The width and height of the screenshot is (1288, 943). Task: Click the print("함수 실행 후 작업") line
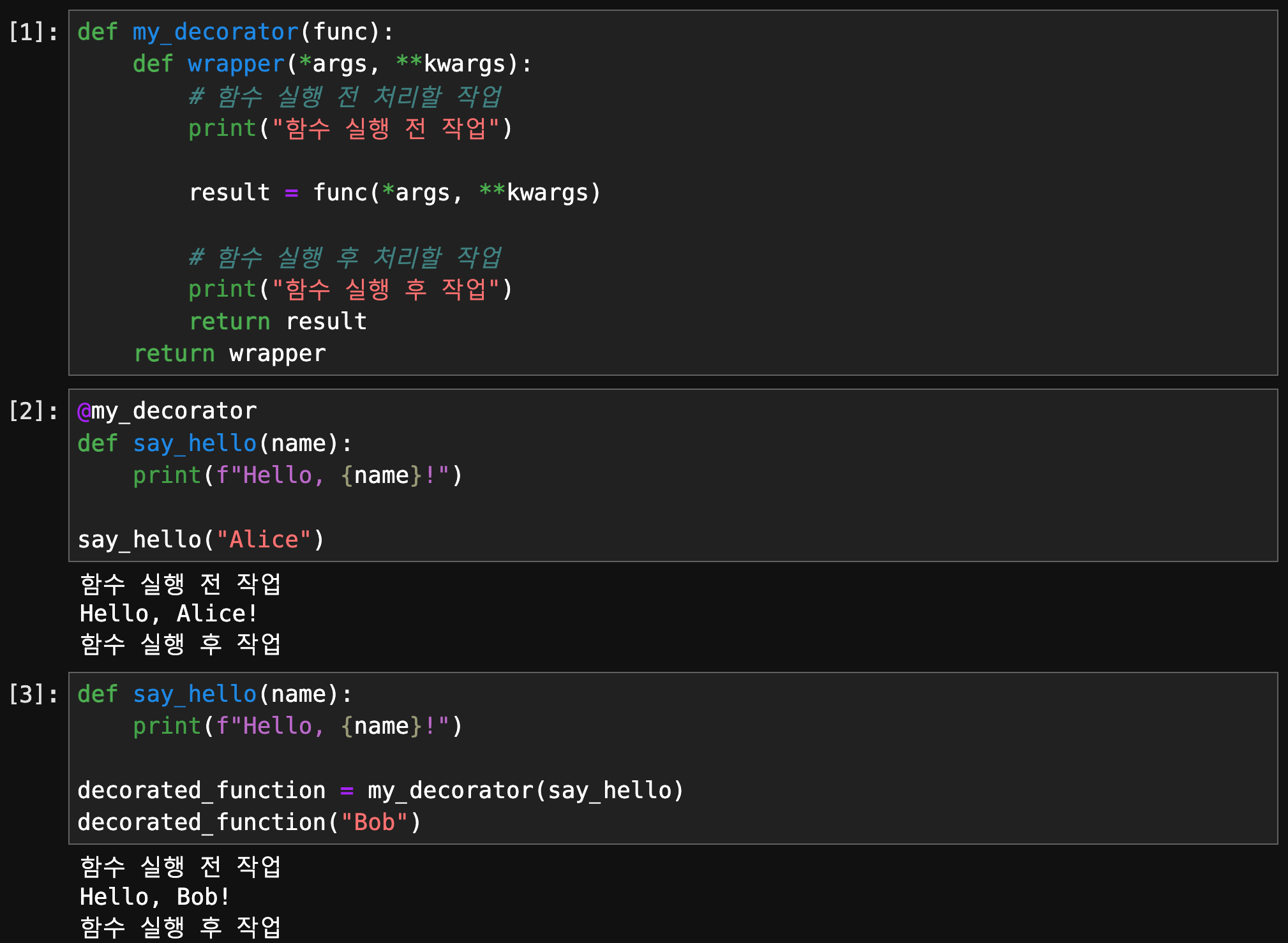click(x=350, y=290)
